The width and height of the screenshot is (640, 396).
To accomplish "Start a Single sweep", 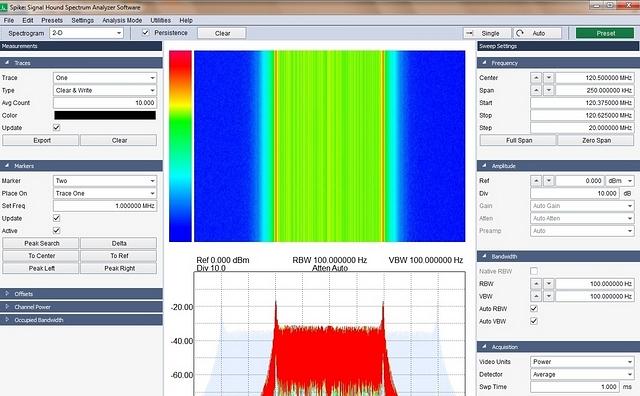I will tap(487, 33).
